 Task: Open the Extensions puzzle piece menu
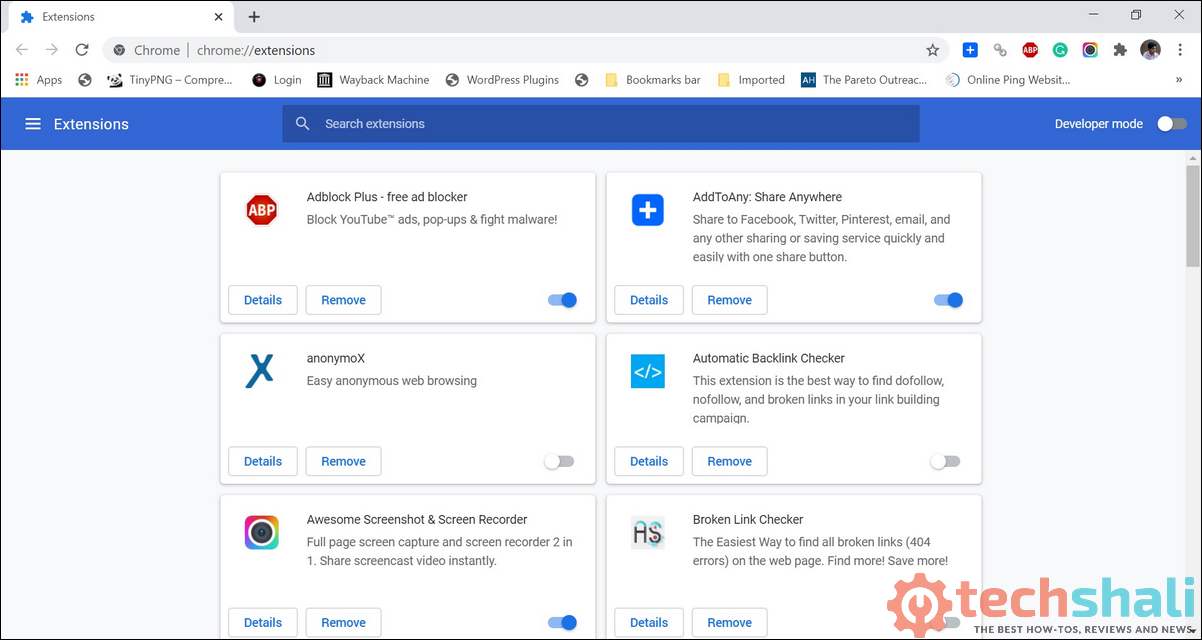coord(1120,50)
